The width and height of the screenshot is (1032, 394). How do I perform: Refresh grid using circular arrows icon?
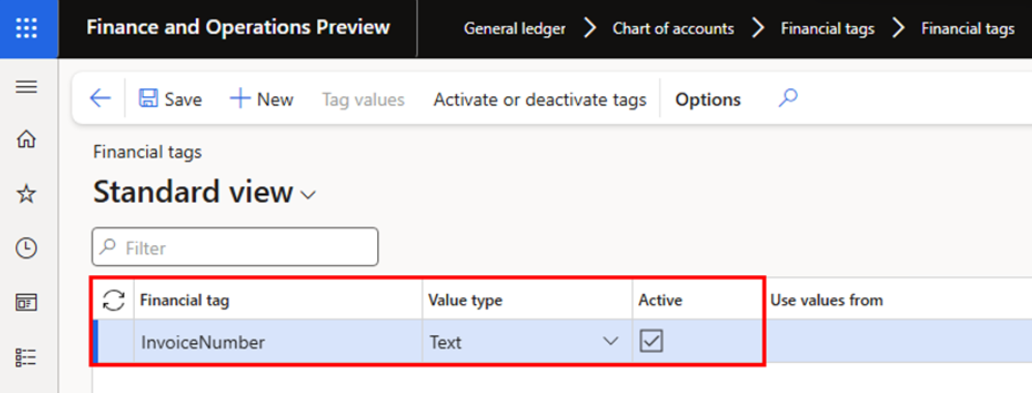click(114, 301)
